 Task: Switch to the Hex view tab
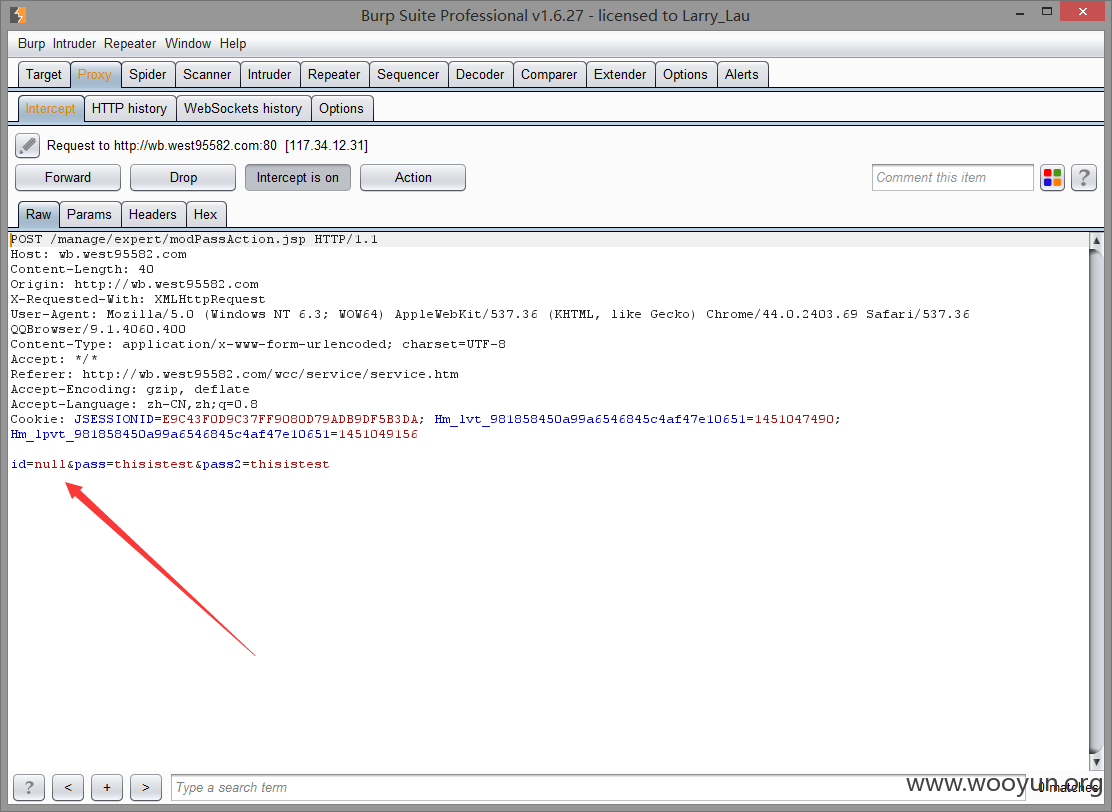tap(205, 214)
